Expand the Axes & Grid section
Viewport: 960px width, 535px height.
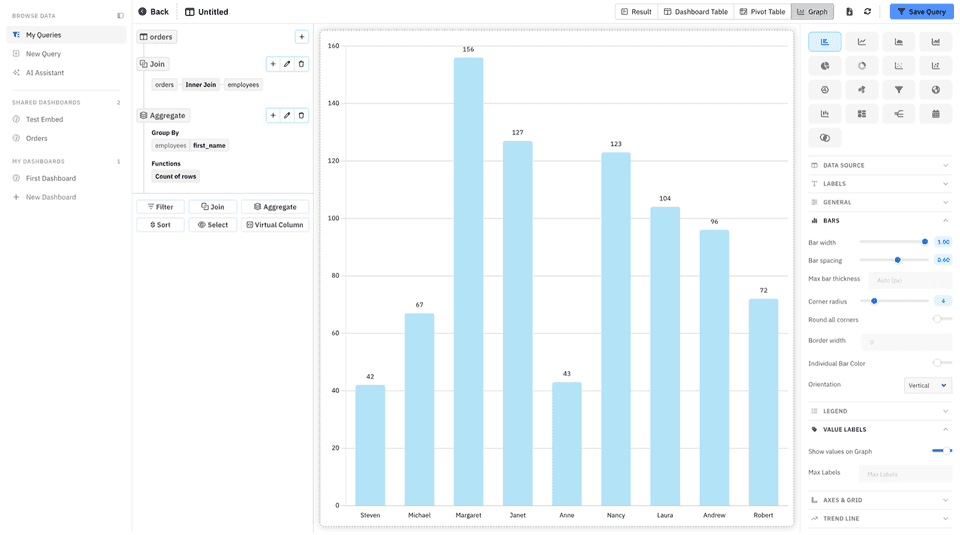coord(880,500)
